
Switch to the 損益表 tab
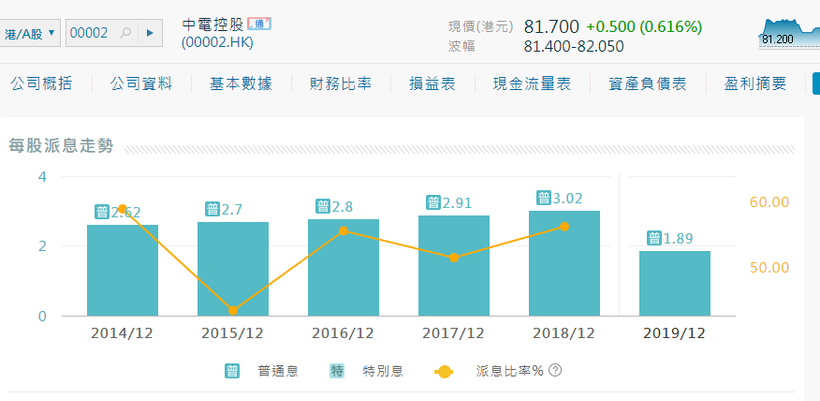click(x=432, y=84)
